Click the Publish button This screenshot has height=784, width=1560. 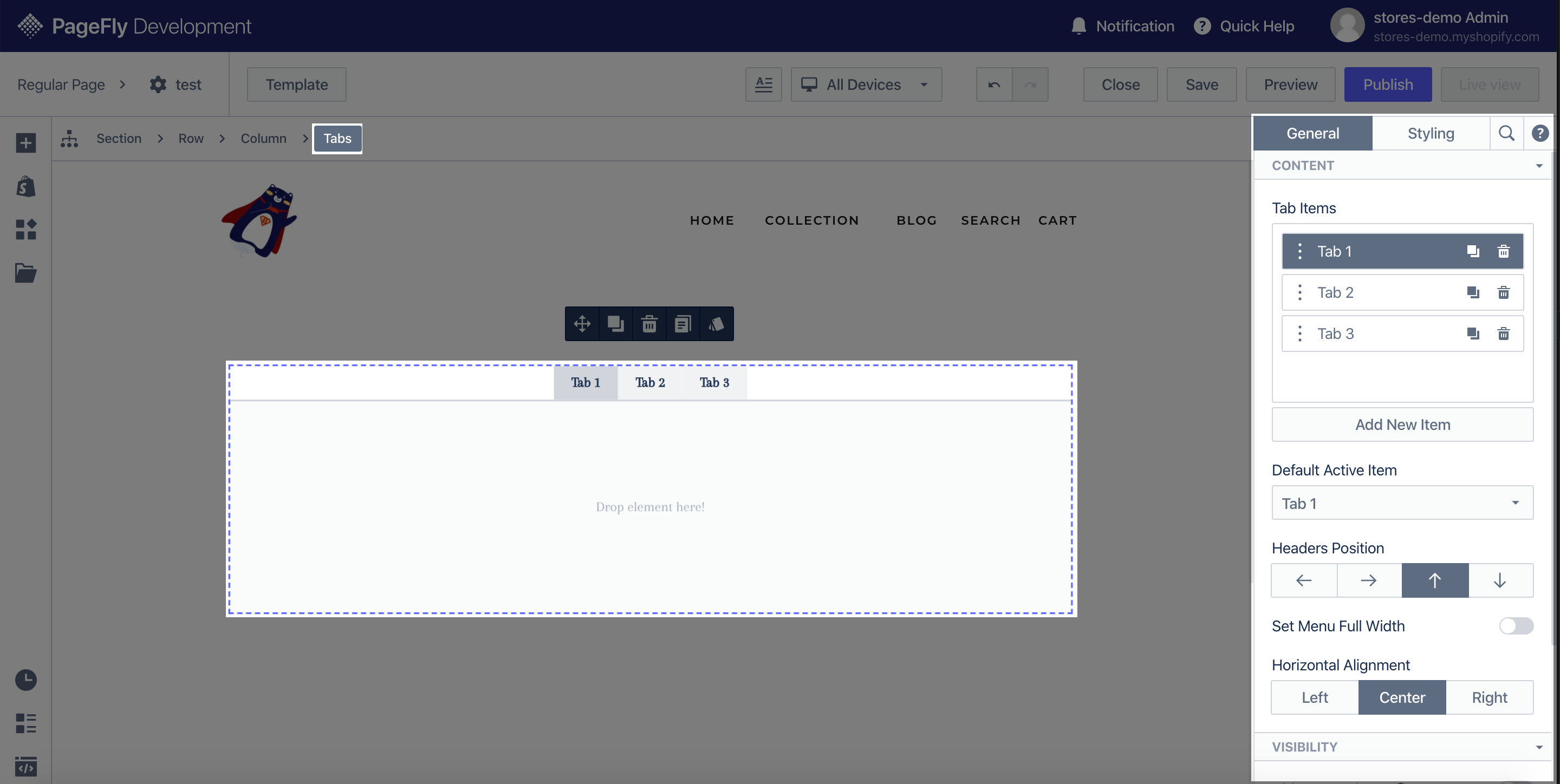click(1388, 85)
